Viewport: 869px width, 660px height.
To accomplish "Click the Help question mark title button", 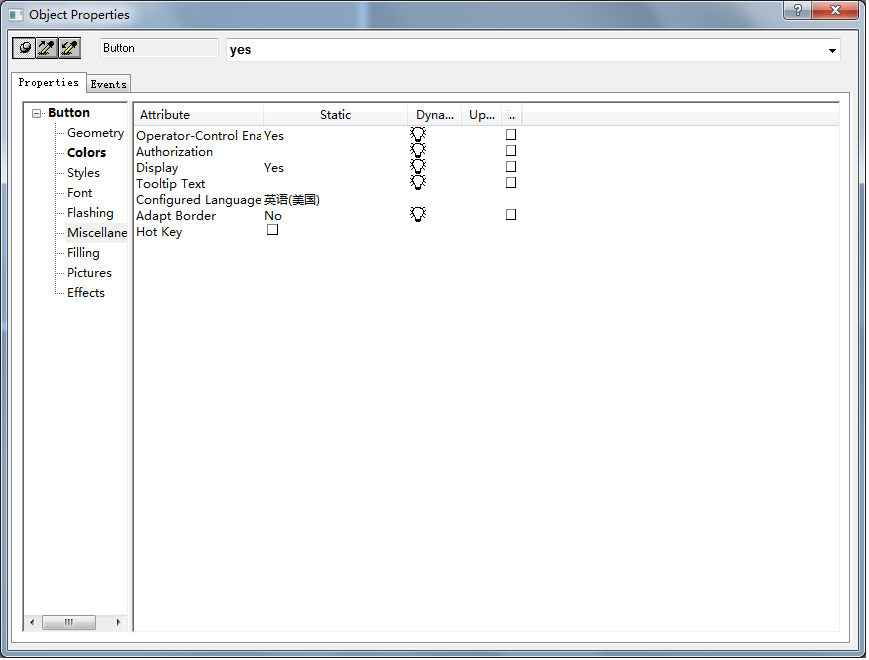I will [797, 10].
